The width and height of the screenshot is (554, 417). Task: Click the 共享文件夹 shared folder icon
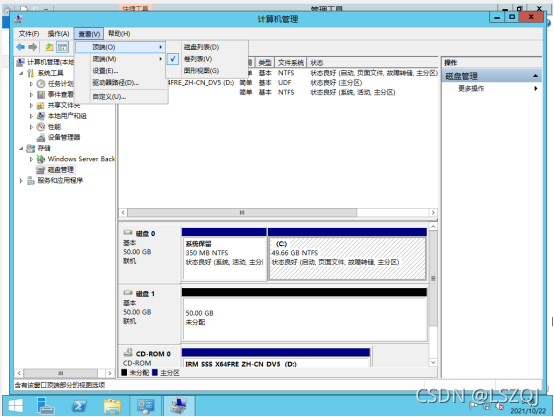(x=41, y=105)
